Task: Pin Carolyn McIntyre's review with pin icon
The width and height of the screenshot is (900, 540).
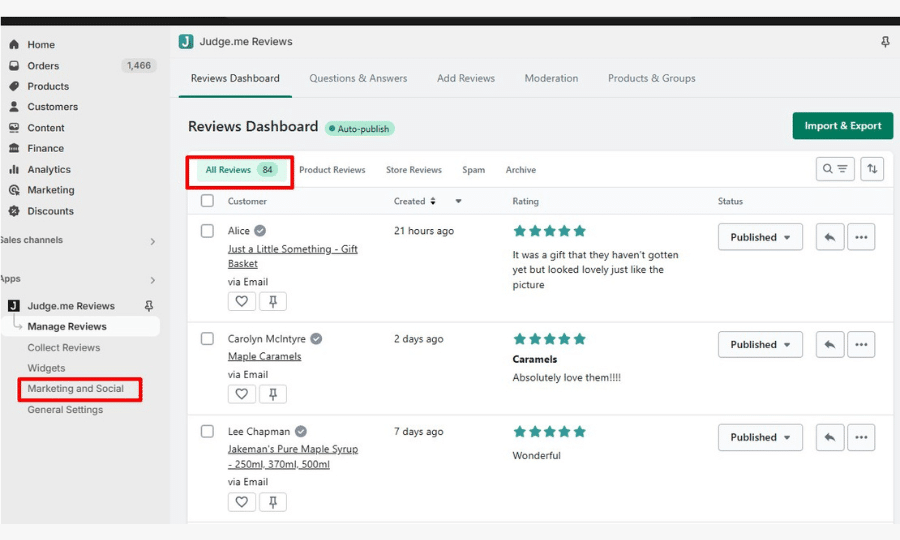Action: (273, 394)
